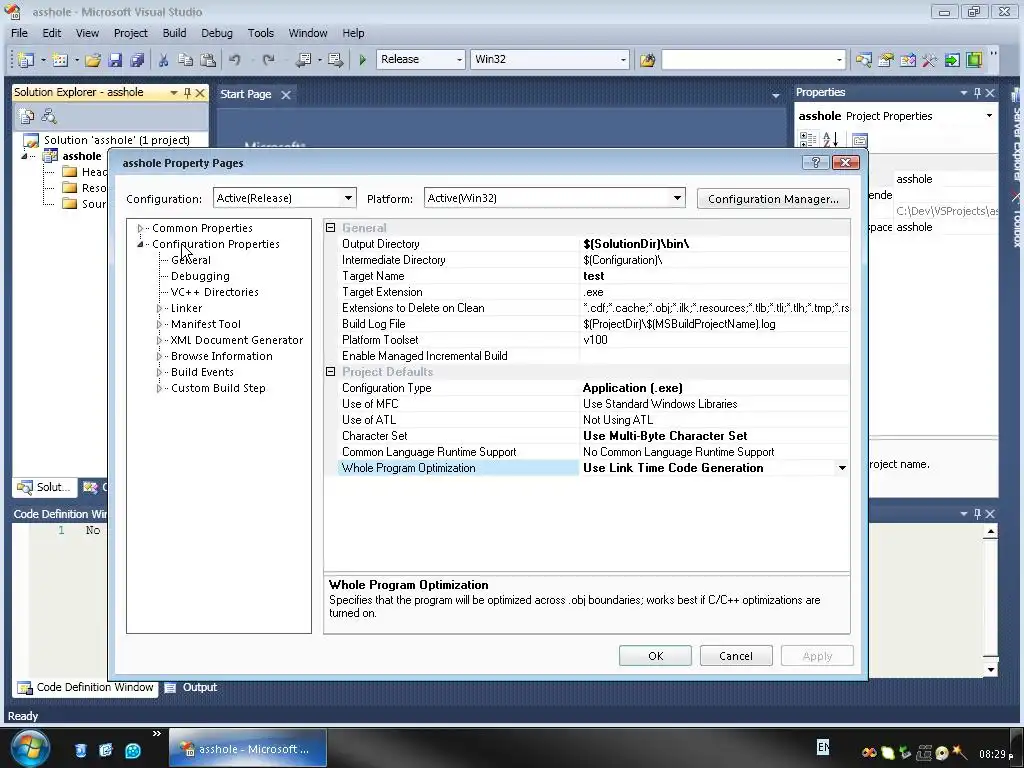Toggle auto-hide pin on Properties panel
The image size is (1024, 768).
pyautogui.click(x=977, y=93)
